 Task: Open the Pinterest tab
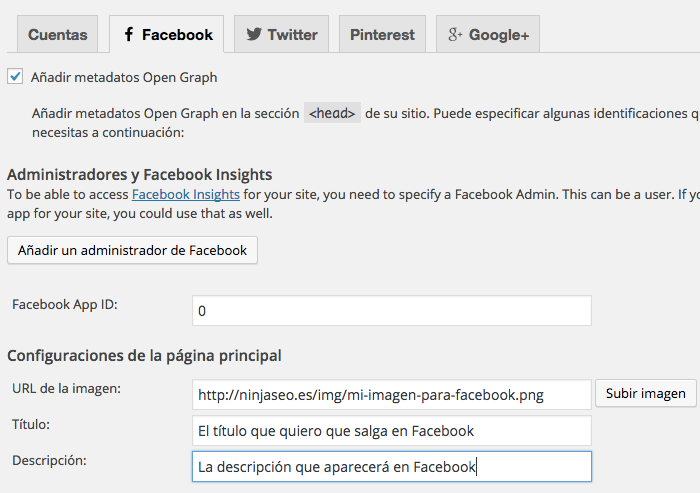[x=382, y=35]
